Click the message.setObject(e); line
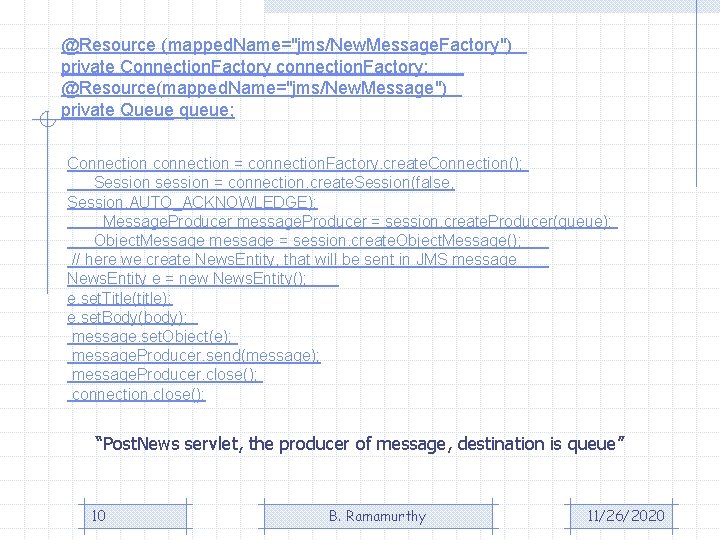This screenshot has width=720, height=540. [x=152, y=337]
